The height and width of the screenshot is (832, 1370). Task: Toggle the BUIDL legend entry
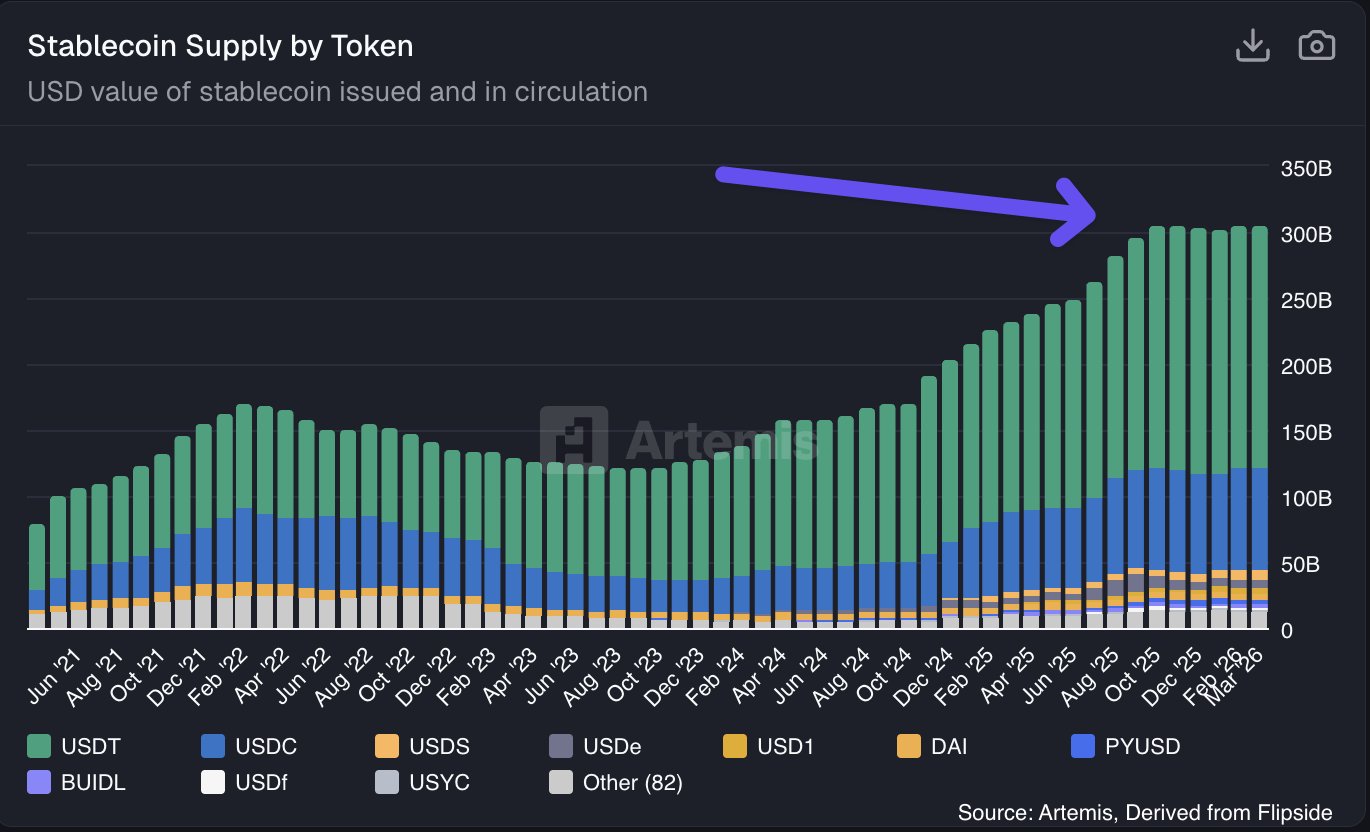93,782
